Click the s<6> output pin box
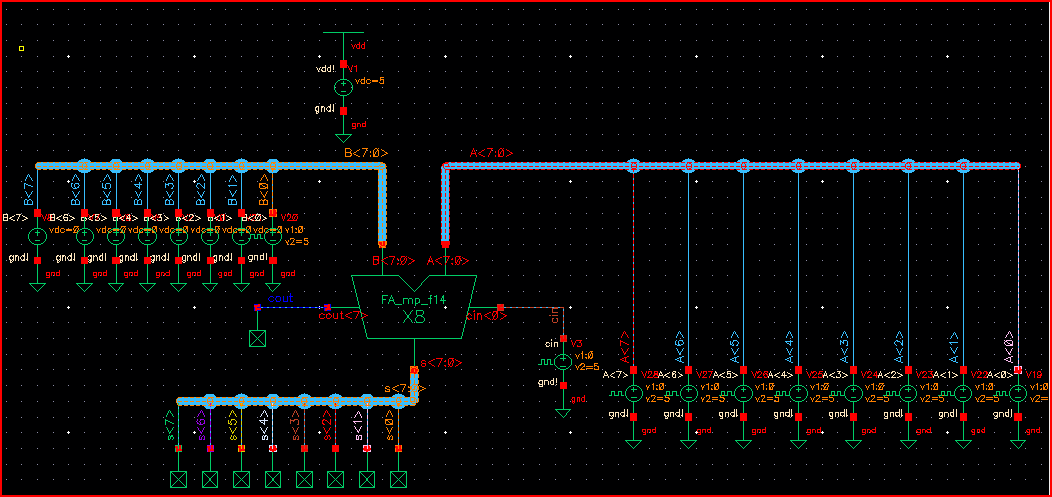The height and width of the screenshot is (497, 1052). pyautogui.click(x=210, y=480)
